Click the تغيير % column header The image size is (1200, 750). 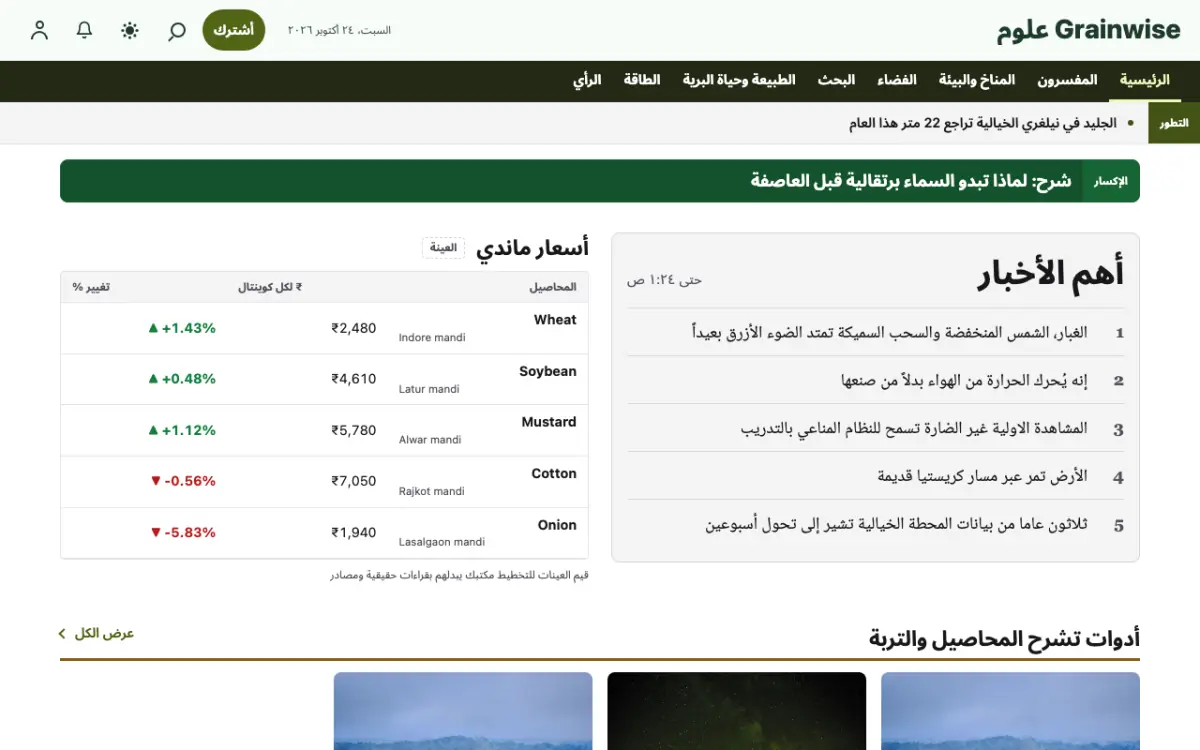pos(91,287)
